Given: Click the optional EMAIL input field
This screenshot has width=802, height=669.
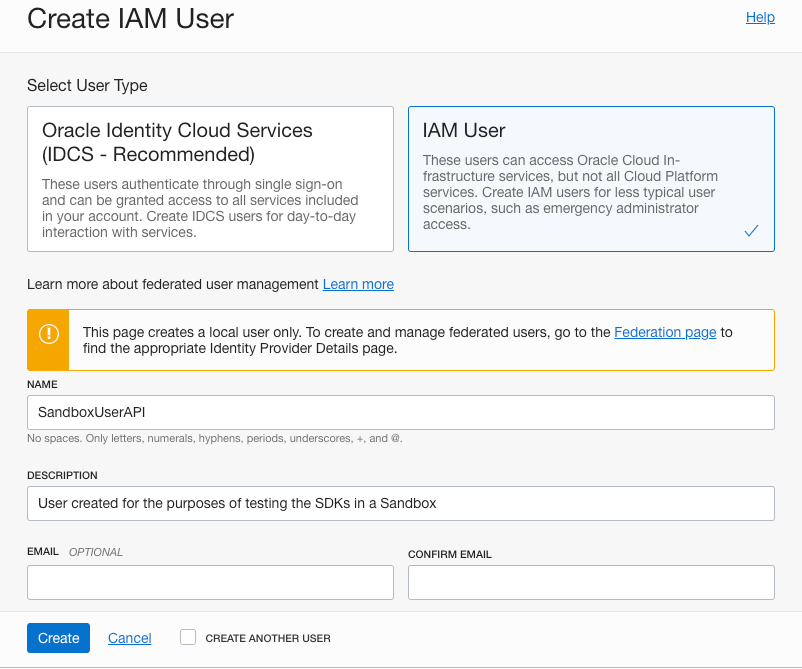Looking at the screenshot, I should click(210, 582).
